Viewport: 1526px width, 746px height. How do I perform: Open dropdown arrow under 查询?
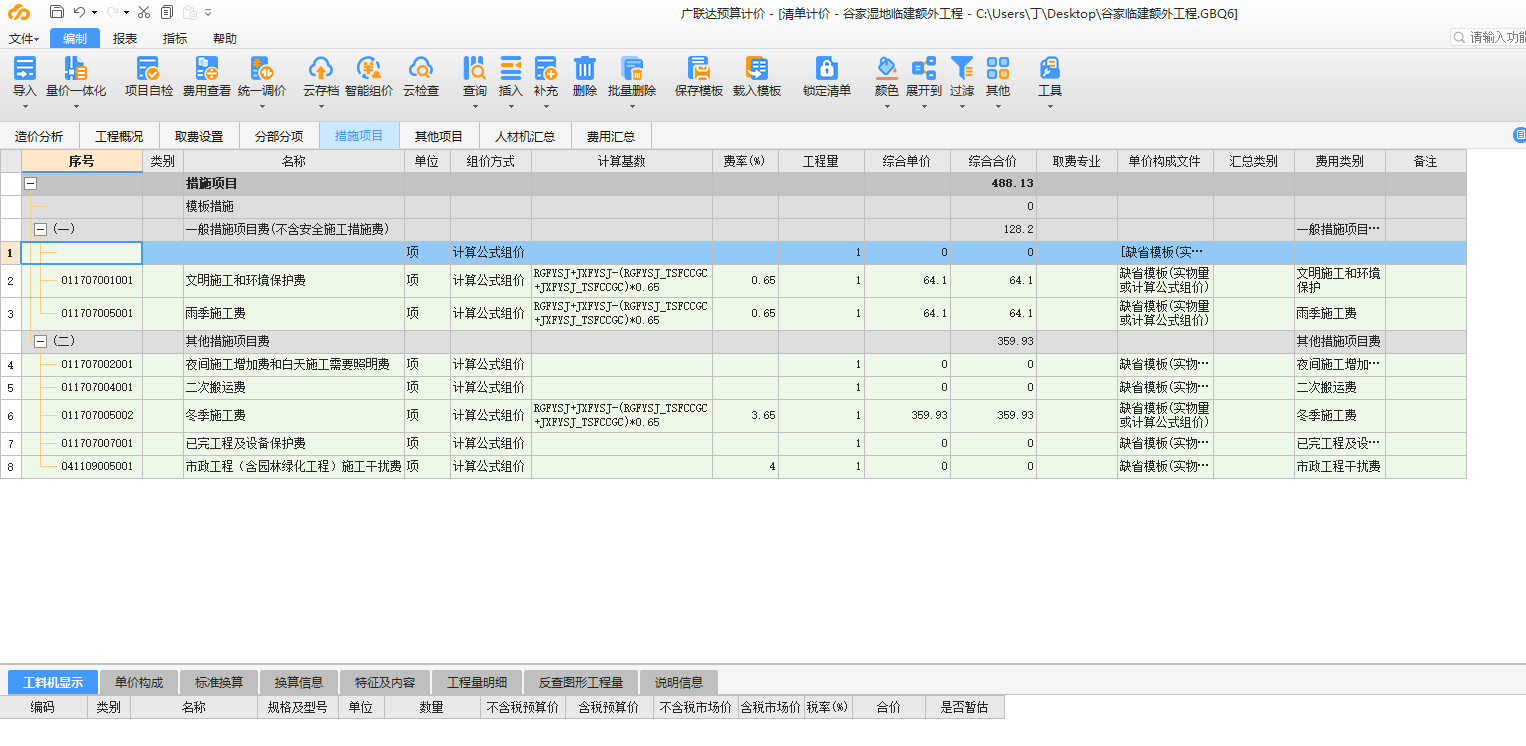point(475,106)
